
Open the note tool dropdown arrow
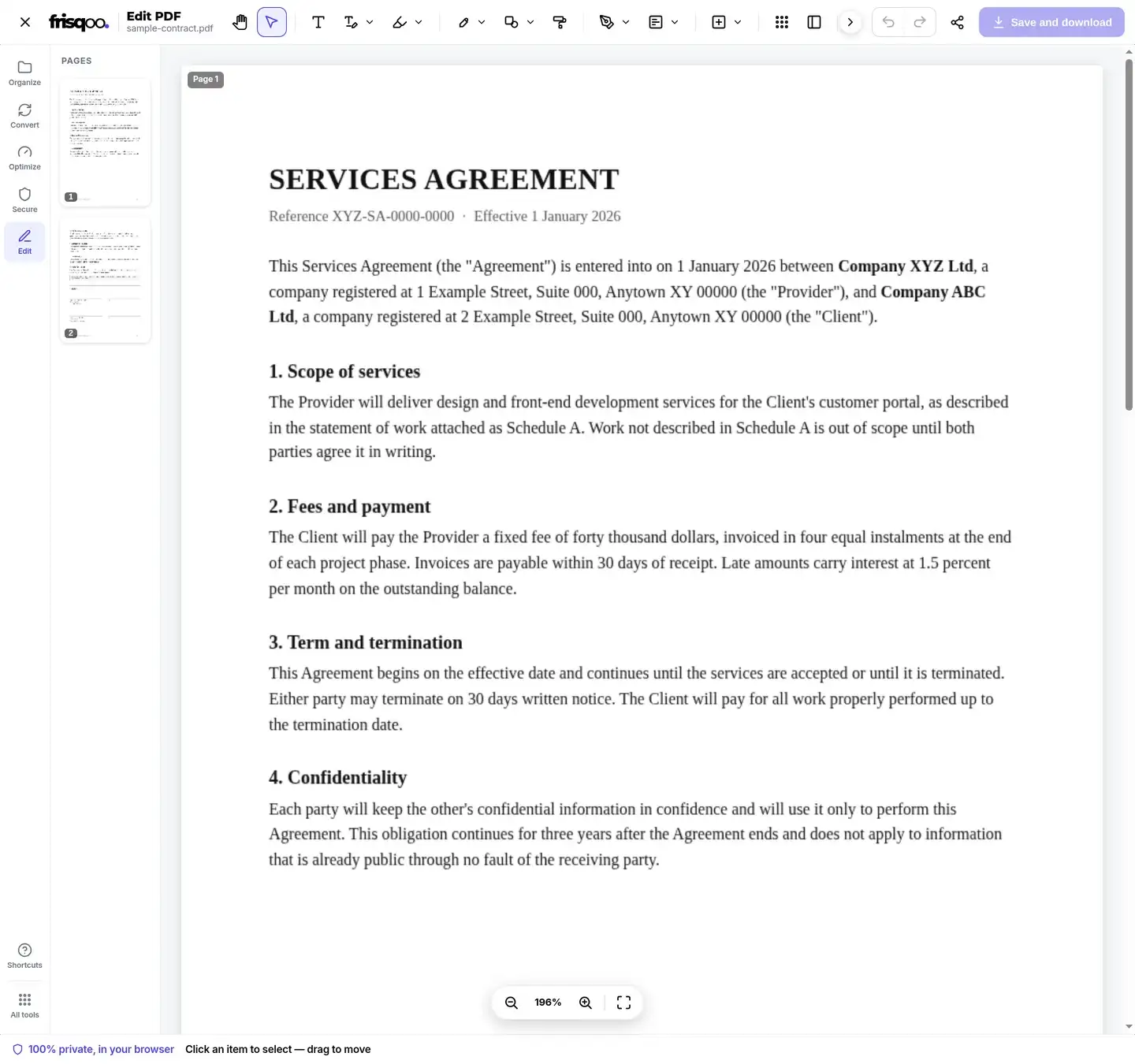pyautogui.click(x=675, y=22)
